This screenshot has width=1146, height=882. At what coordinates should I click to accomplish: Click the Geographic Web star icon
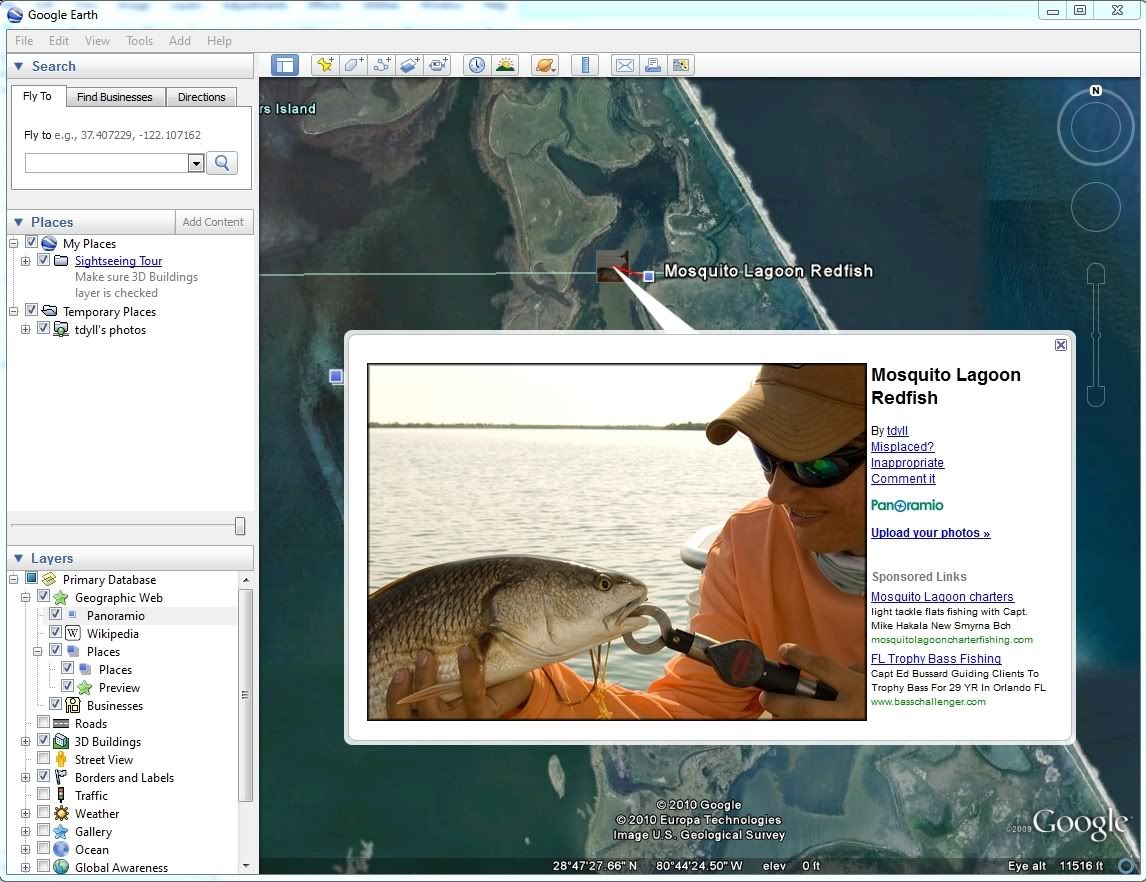[x=61, y=597]
